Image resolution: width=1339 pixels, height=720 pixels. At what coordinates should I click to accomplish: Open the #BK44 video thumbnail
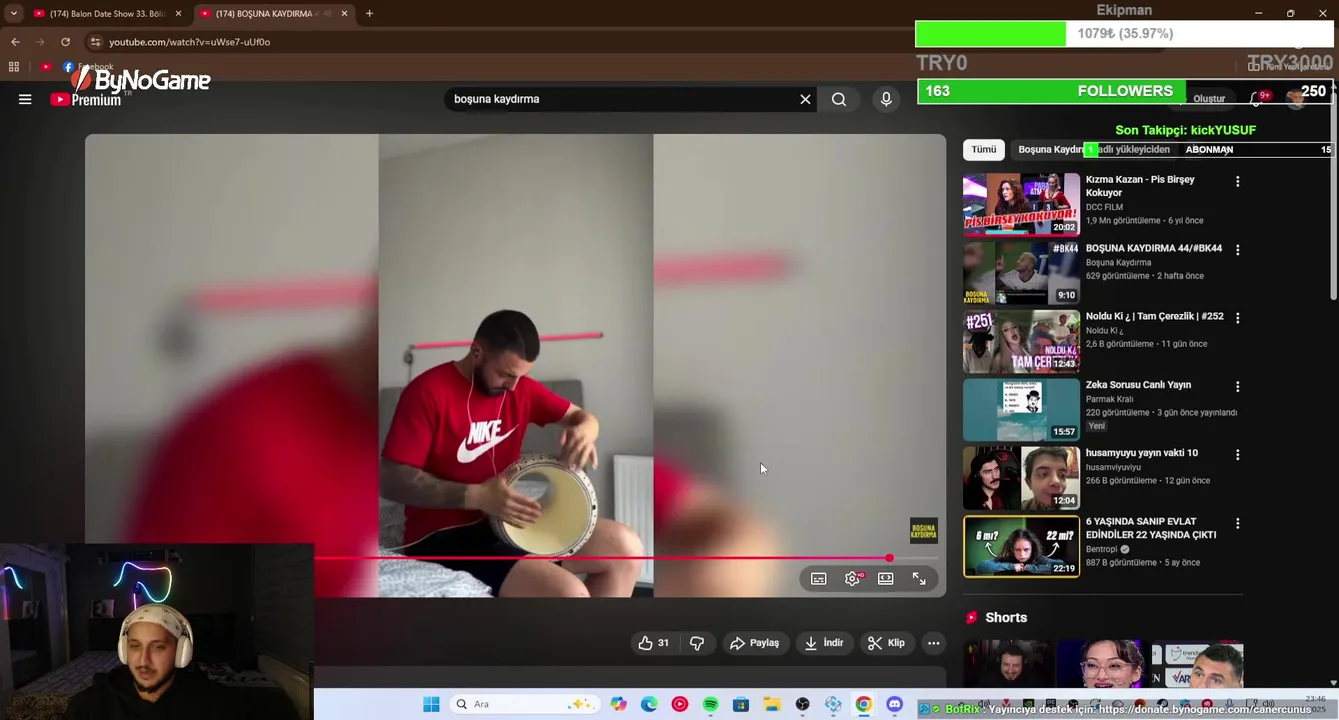(1021, 272)
